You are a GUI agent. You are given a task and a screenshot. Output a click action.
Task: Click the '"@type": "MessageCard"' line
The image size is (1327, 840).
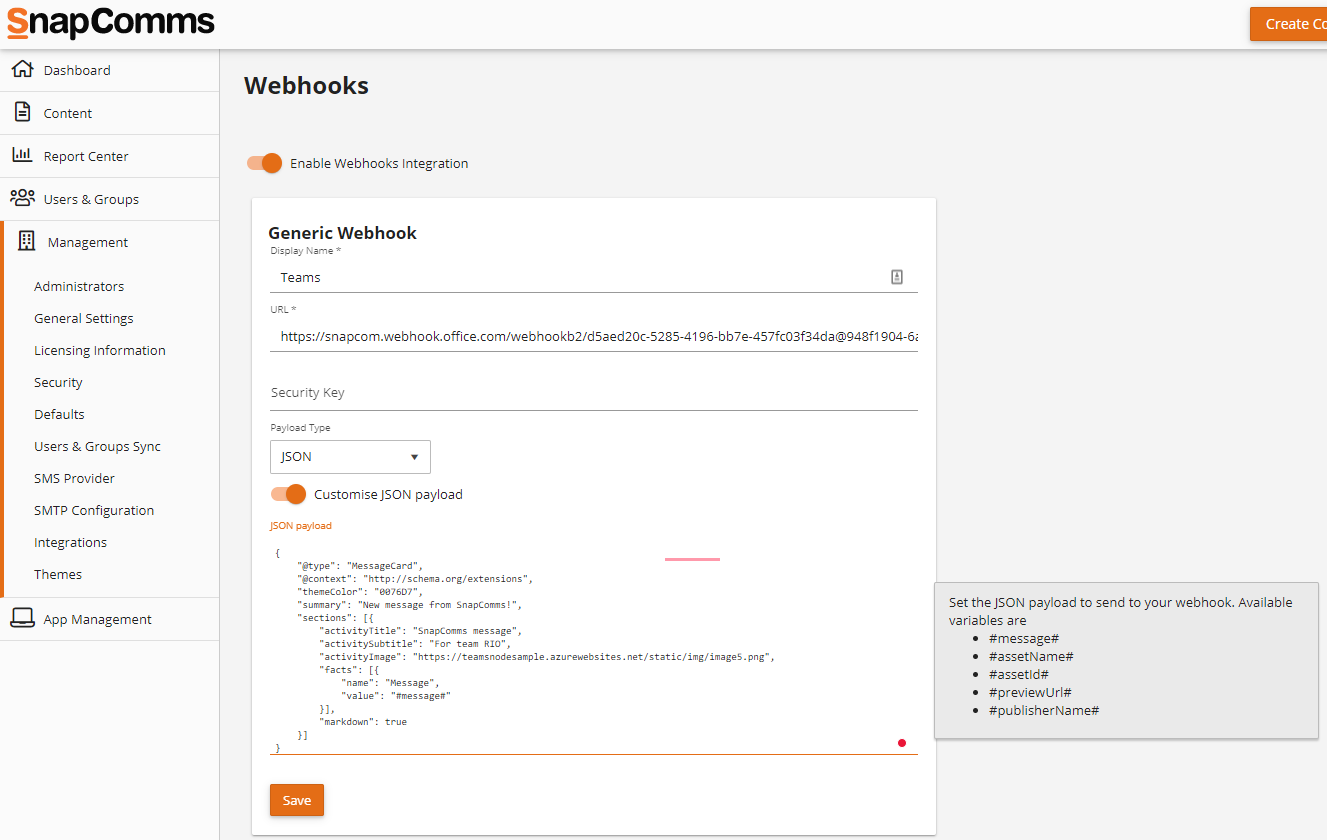pyautogui.click(x=360, y=565)
